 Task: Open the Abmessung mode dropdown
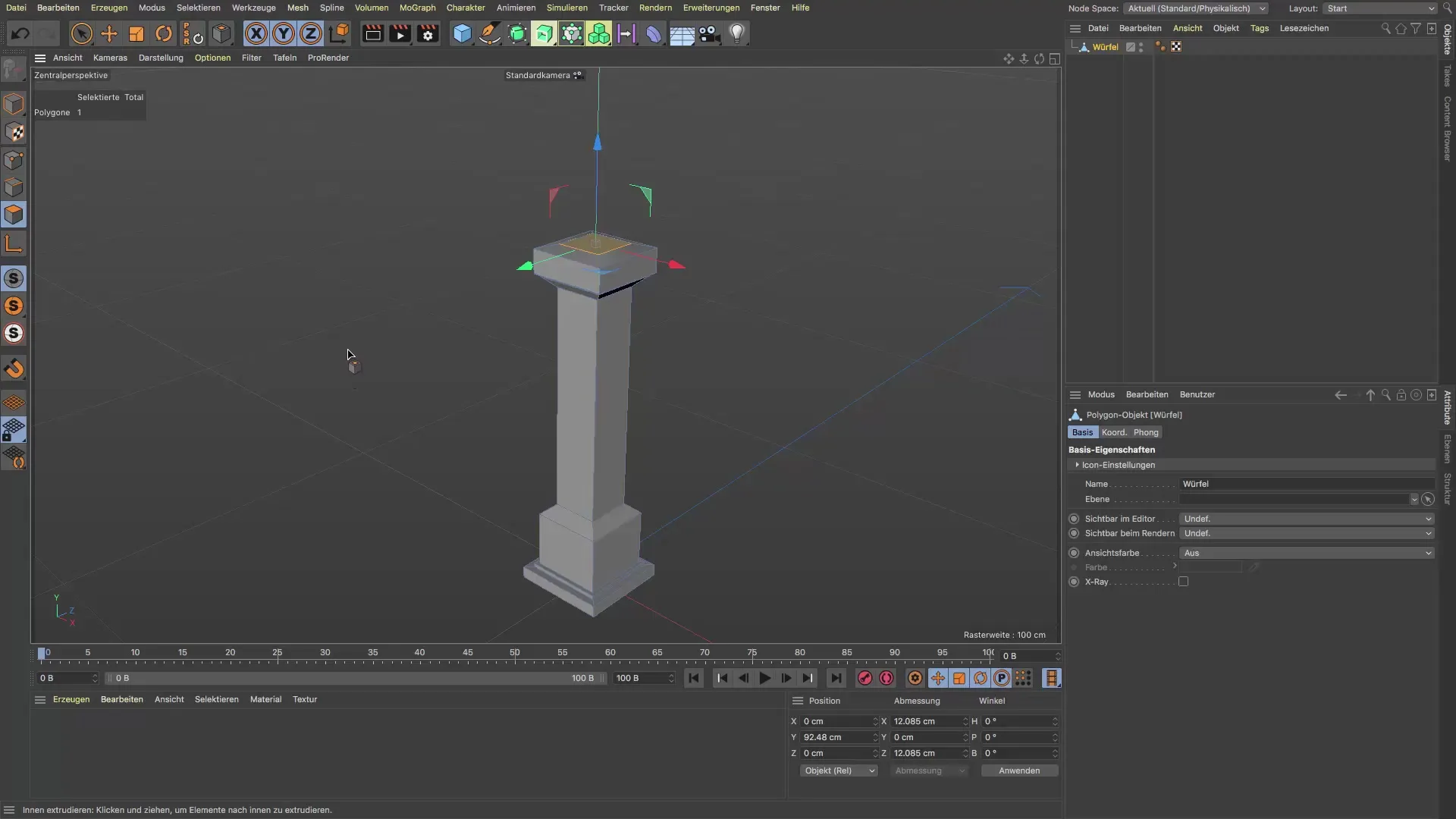pos(929,770)
